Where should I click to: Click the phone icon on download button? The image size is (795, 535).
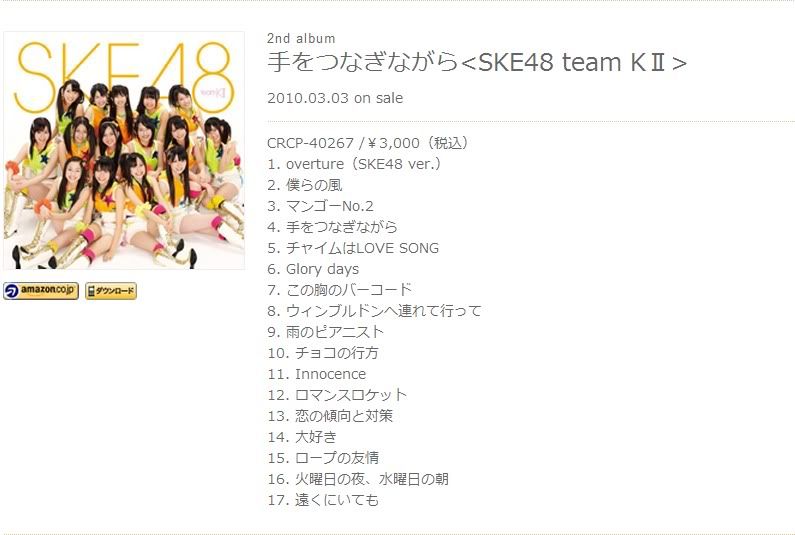point(91,291)
